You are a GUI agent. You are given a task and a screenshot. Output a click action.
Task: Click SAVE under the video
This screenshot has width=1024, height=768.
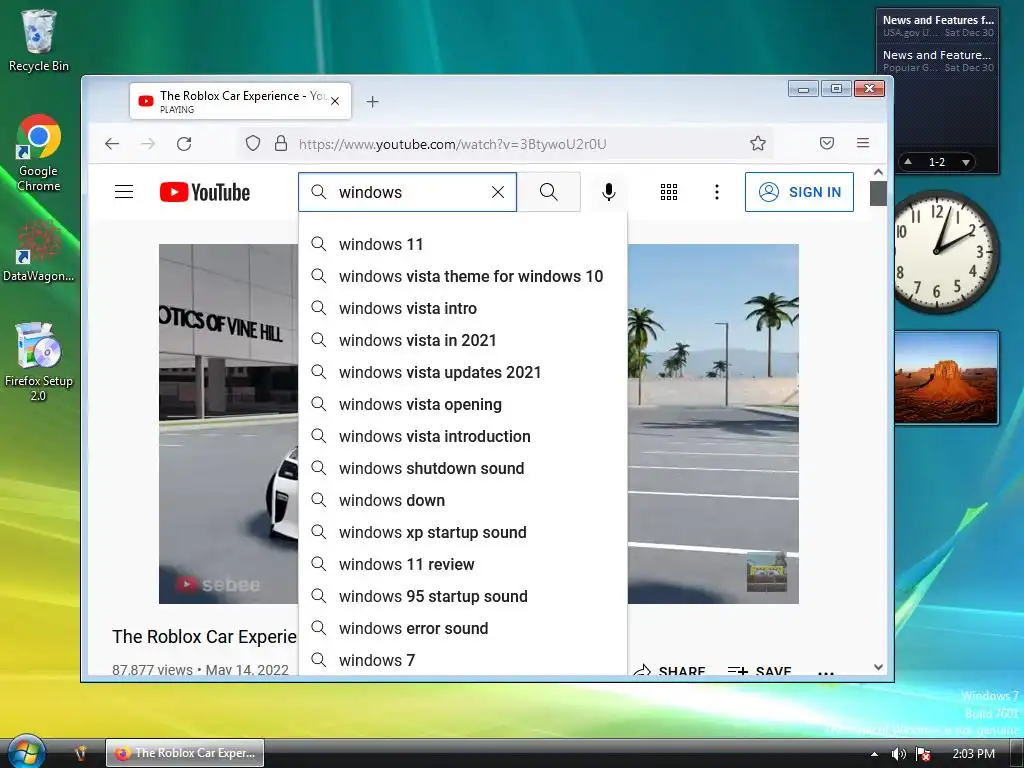click(760, 671)
